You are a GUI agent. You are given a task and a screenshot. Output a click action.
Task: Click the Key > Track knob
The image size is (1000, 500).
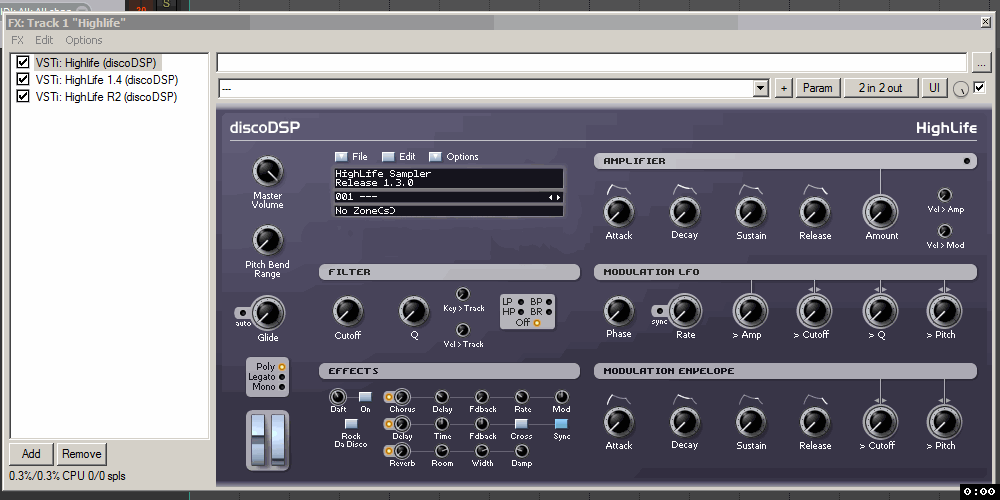pos(463,294)
